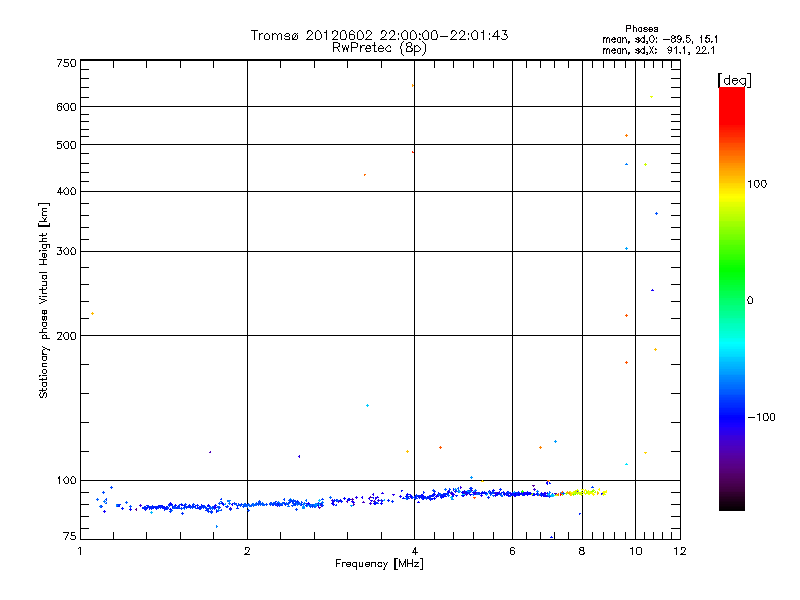Viewport: 800px width, 600px height.
Task: Click the orange data point near 1 MHz, 220 km
Action: 92,313
